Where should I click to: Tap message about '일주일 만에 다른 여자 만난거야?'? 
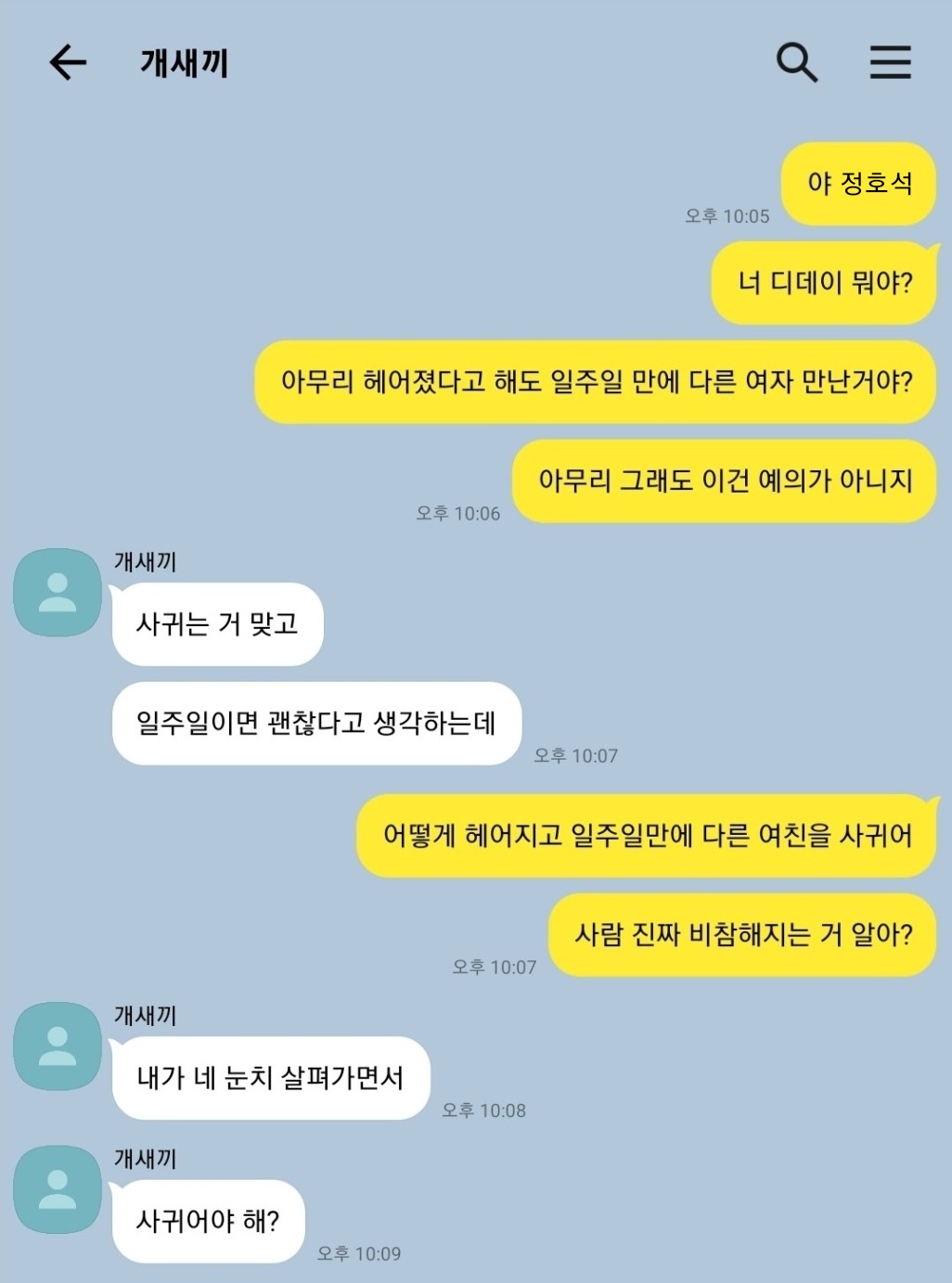click(x=596, y=382)
